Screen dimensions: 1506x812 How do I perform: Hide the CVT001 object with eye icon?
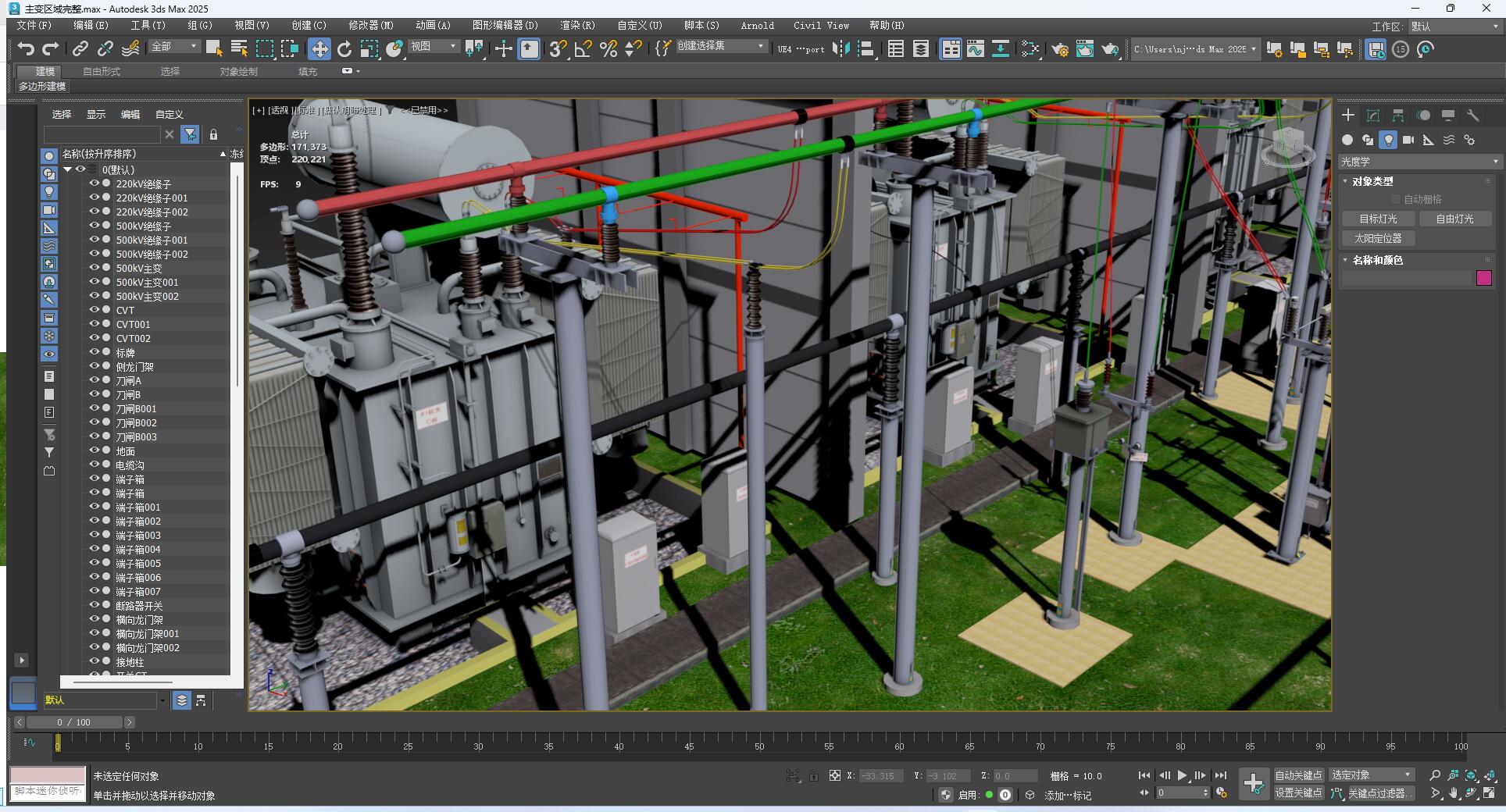click(95, 324)
